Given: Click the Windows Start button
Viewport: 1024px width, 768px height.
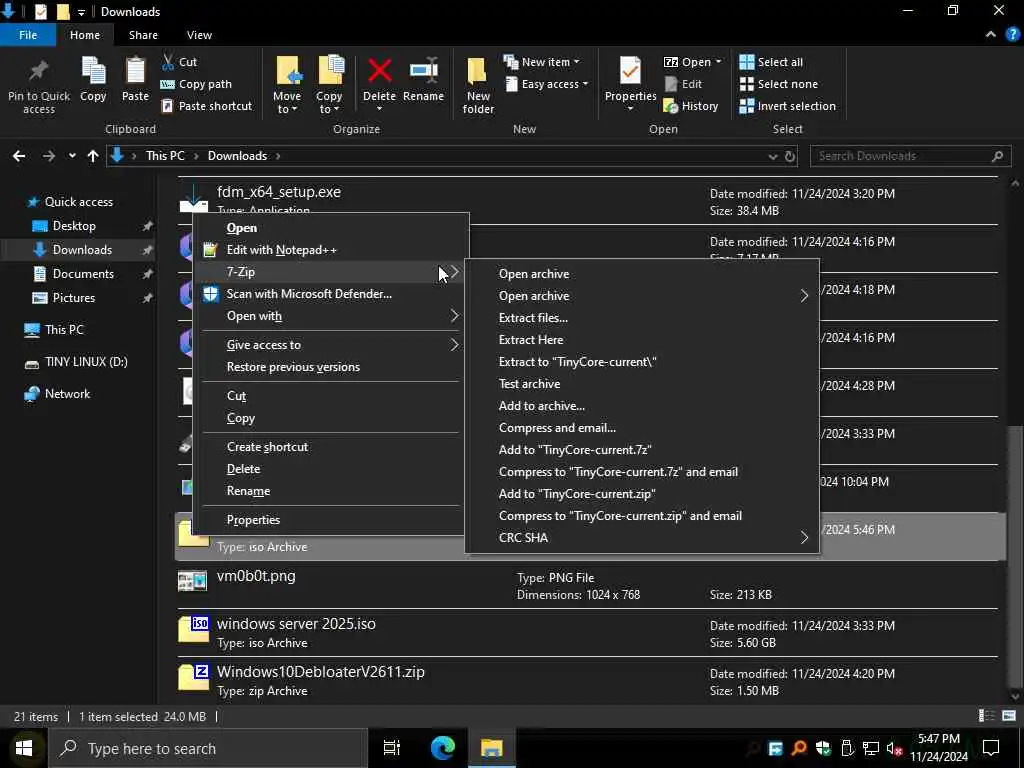Looking at the screenshot, I should pos(24,748).
